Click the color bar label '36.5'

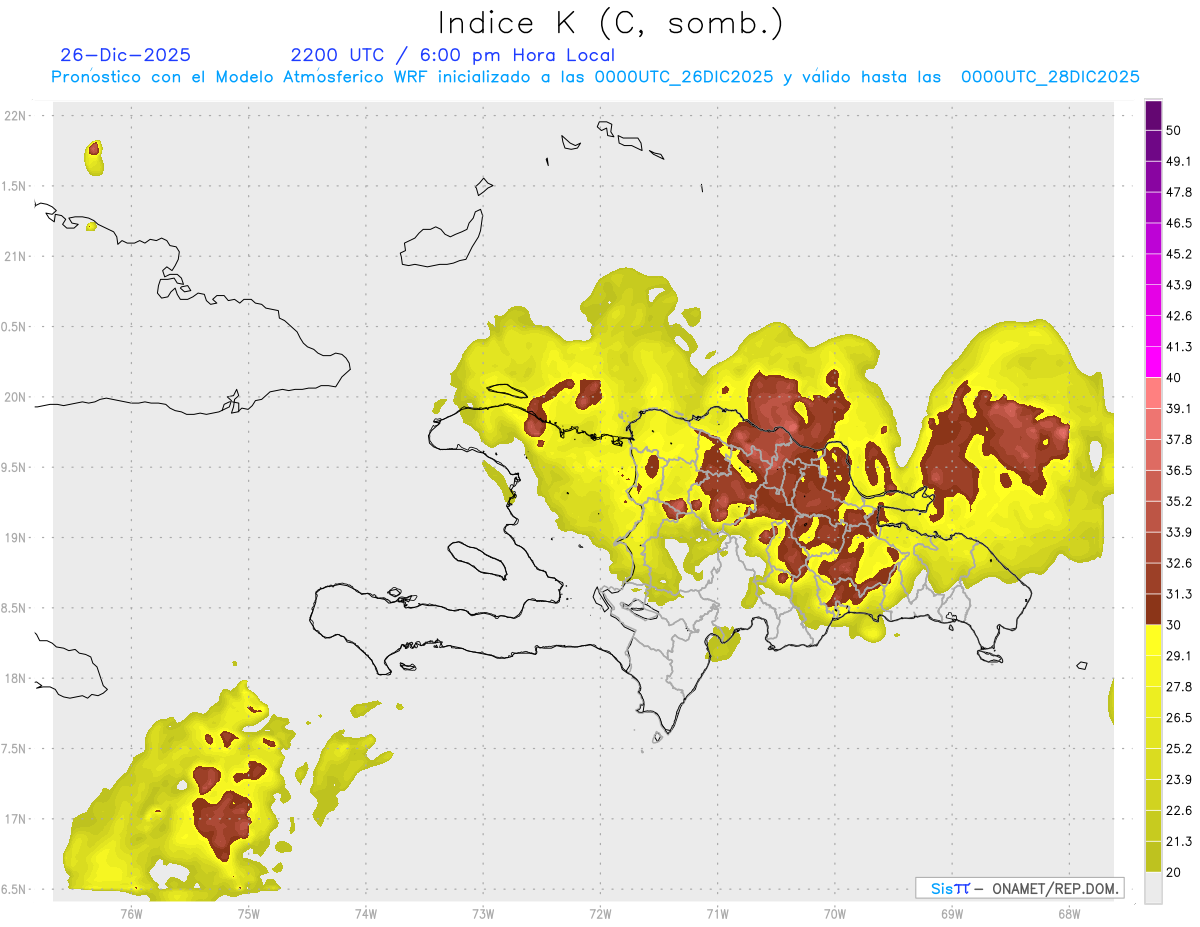tap(1179, 470)
